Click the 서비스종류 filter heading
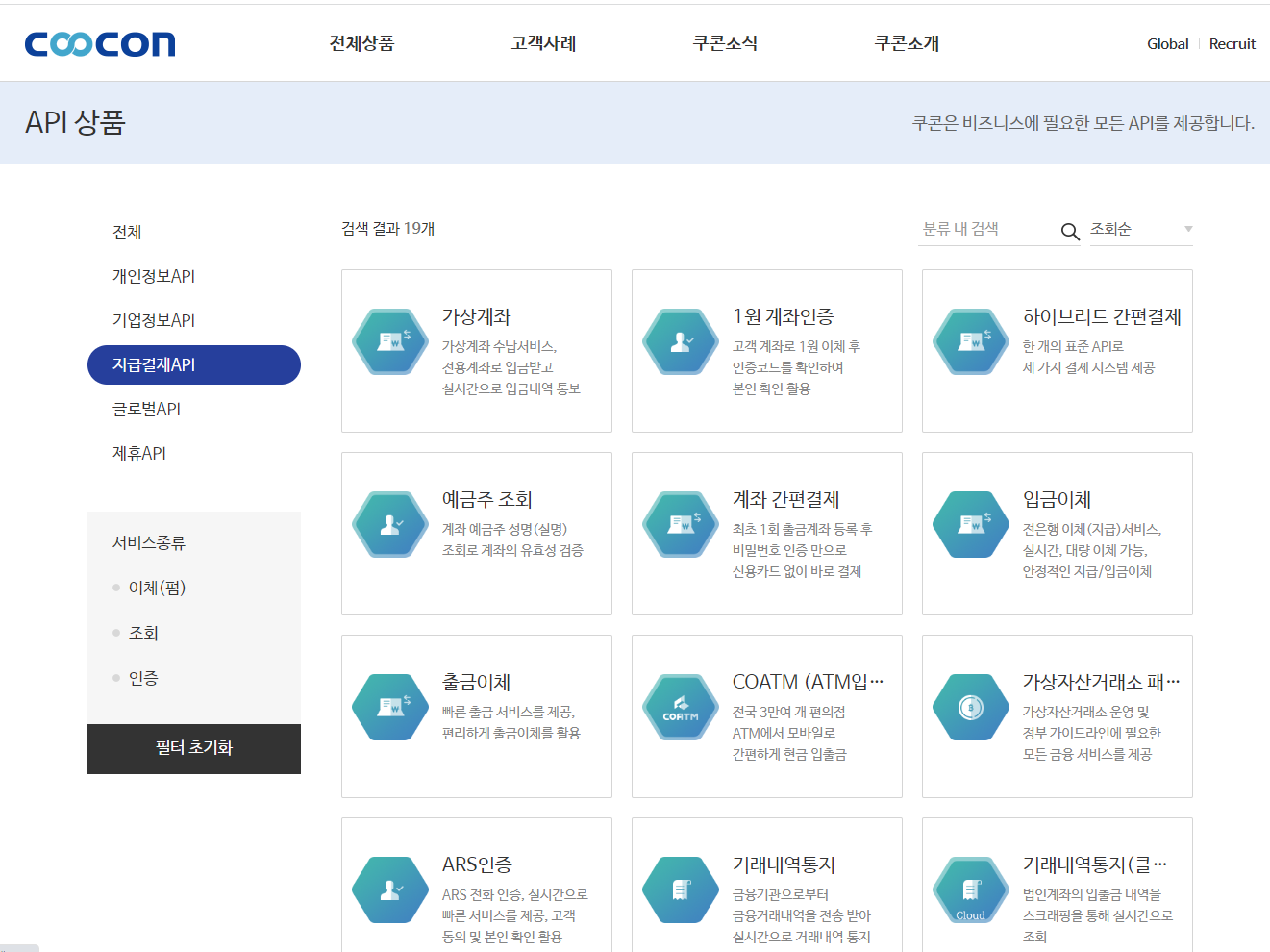The image size is (1270, 952). tap(149, 542)
